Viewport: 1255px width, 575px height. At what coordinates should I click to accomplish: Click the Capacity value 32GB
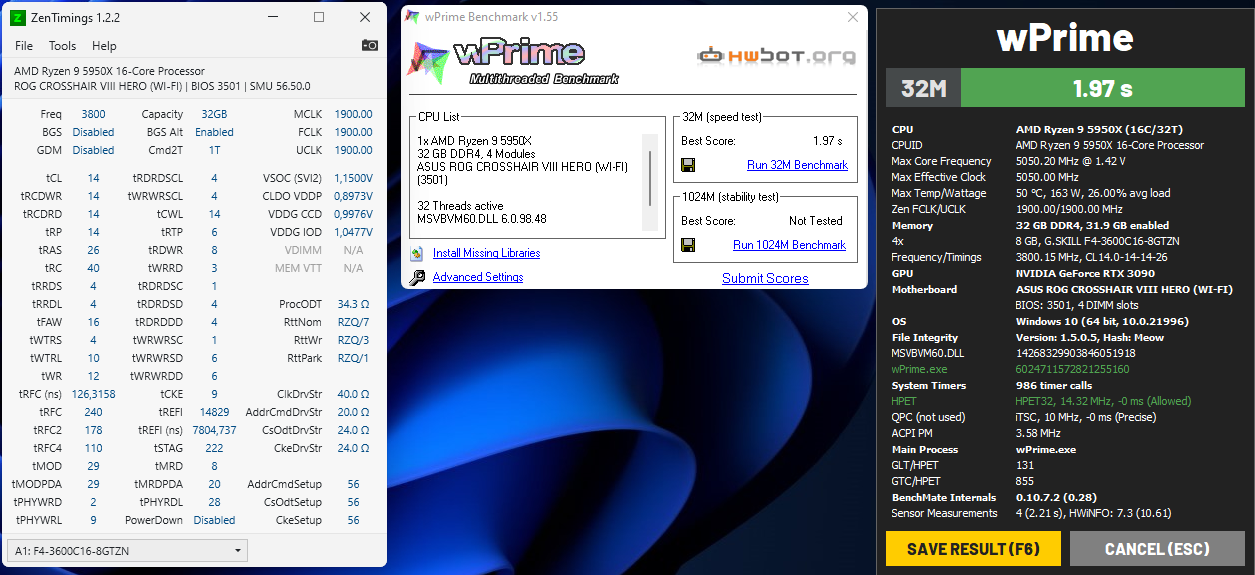214,114
